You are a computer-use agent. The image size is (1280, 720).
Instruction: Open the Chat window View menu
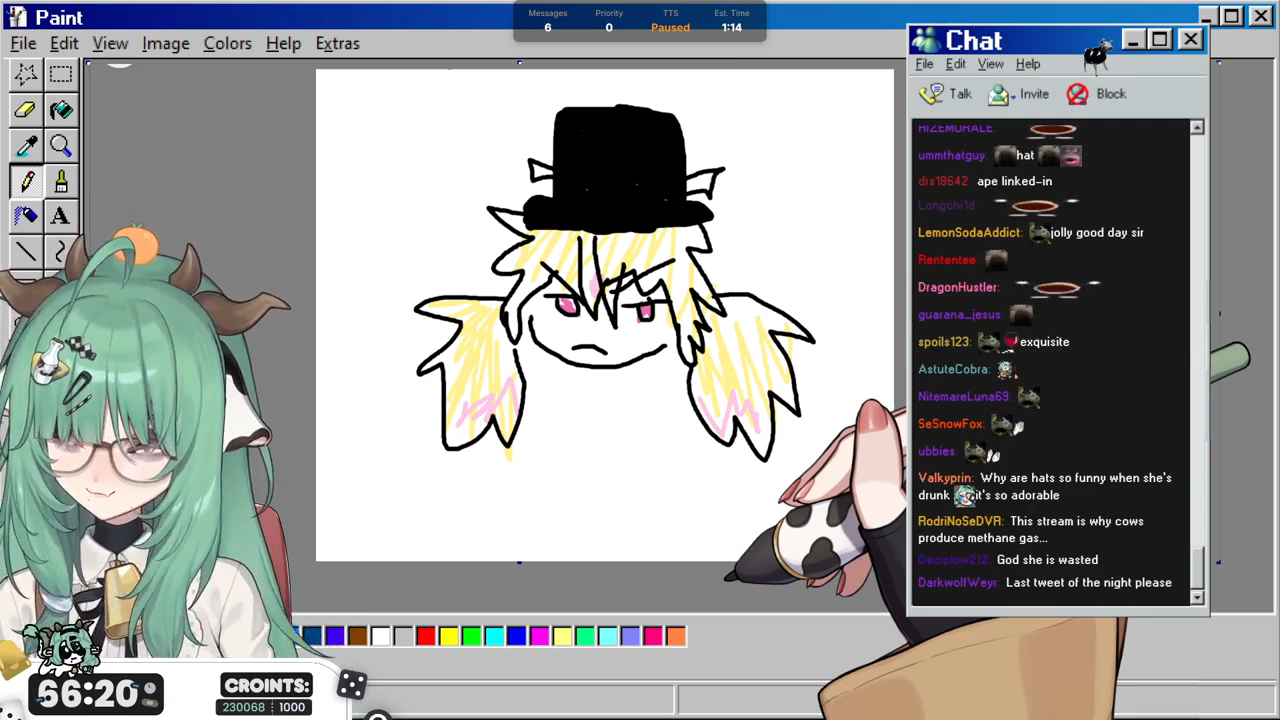tap(990, 64)
